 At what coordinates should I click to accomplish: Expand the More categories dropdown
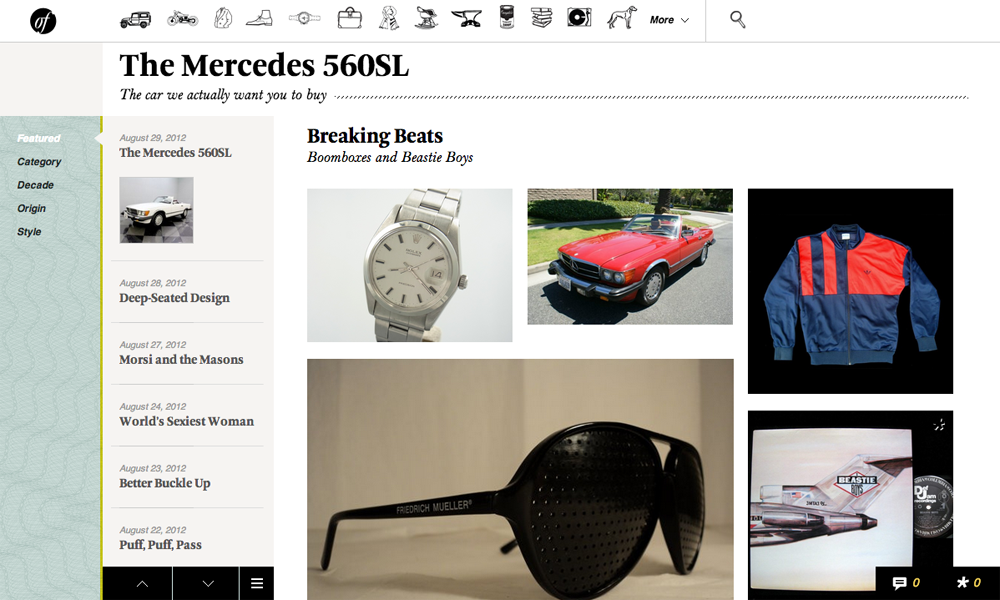pyautogui.click(x=669, y=20)
